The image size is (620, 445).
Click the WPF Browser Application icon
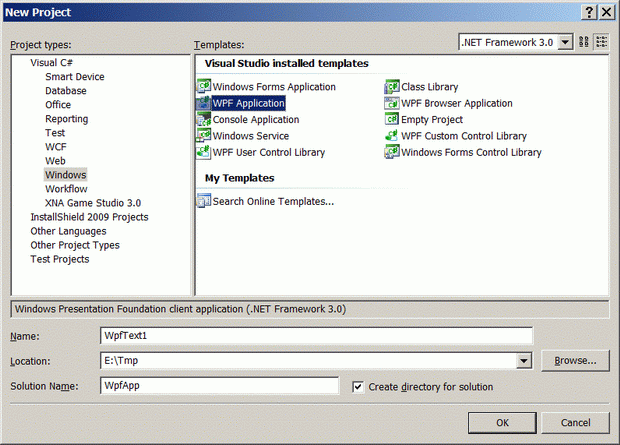point(392,103)
